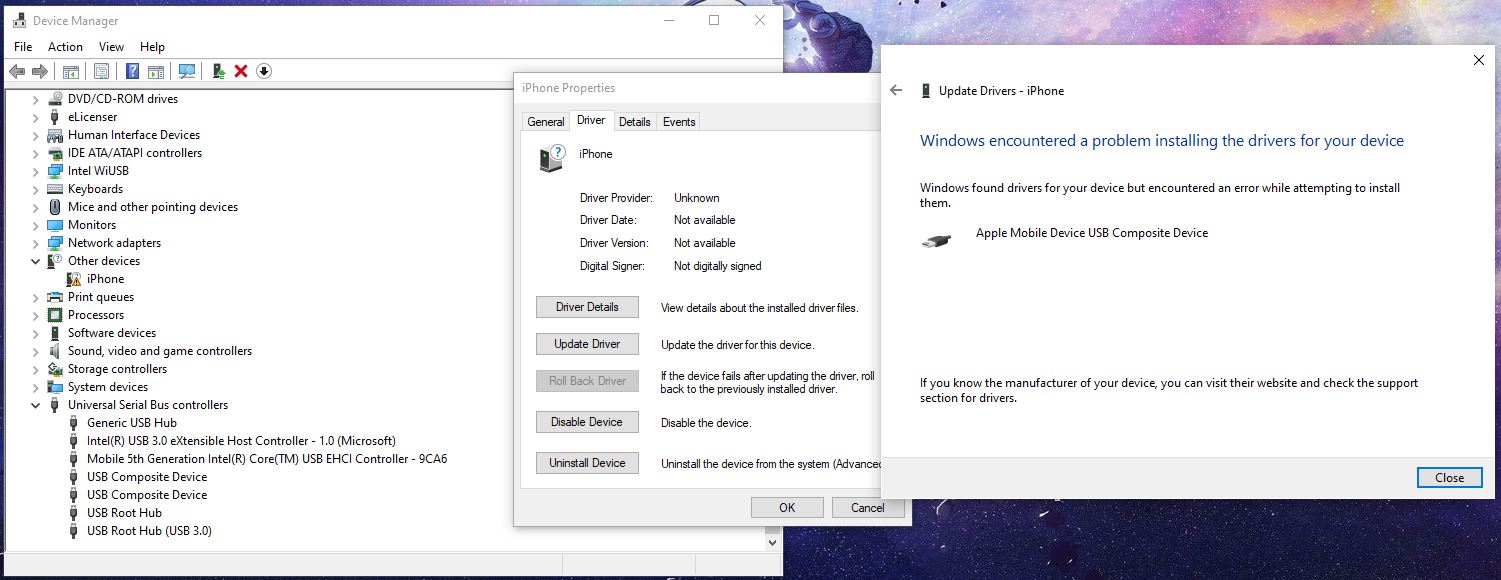Click the Storage controllers category icon

coord(56,369)
